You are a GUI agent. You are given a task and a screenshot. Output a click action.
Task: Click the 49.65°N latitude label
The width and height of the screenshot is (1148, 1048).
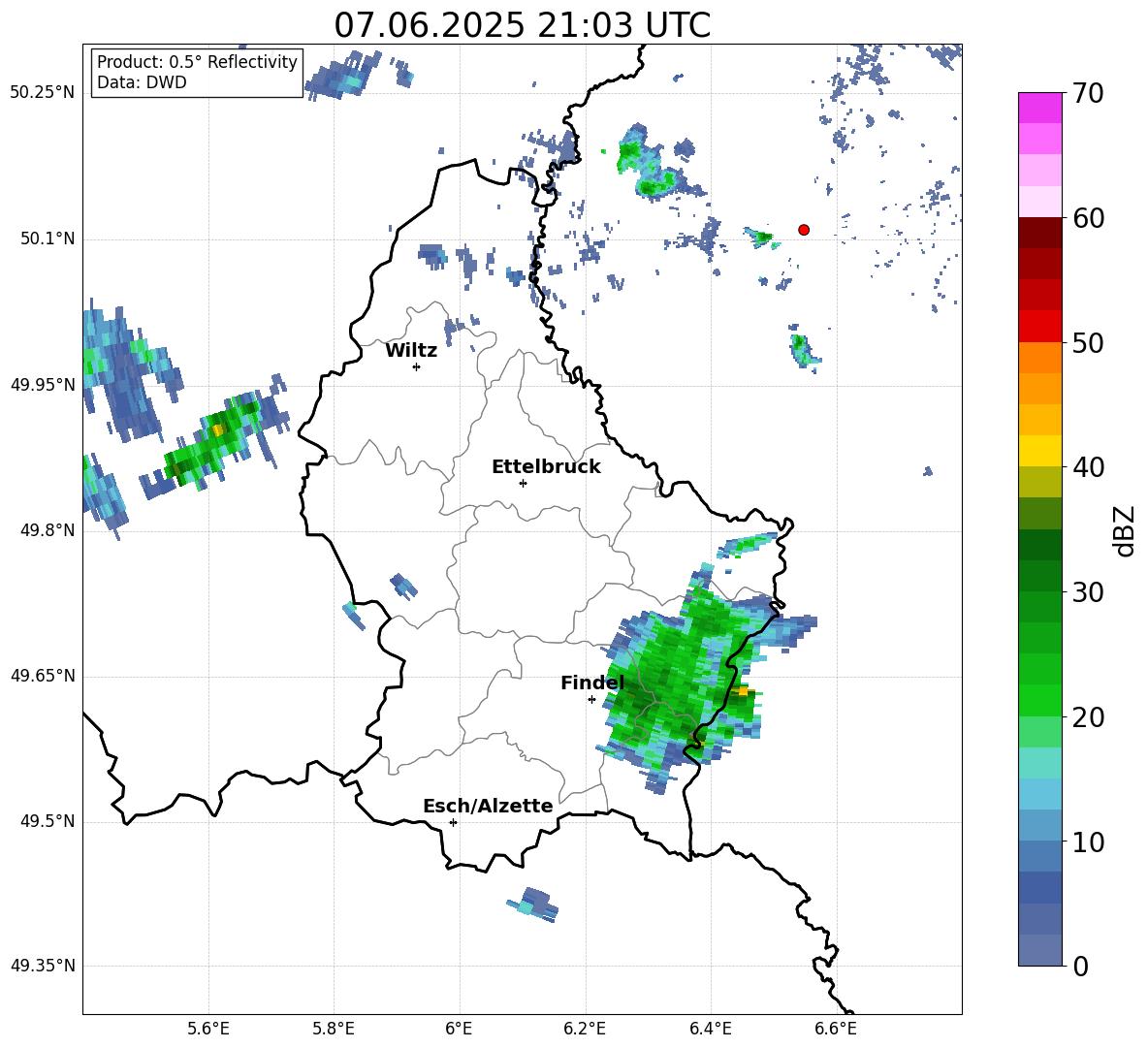[x=43, y=676]
